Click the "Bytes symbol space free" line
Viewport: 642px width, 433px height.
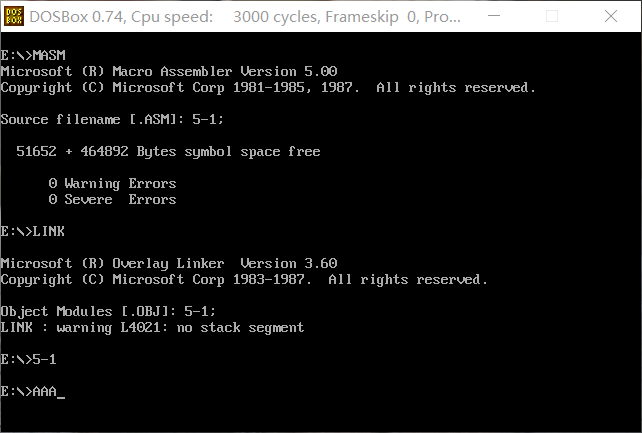168,151
